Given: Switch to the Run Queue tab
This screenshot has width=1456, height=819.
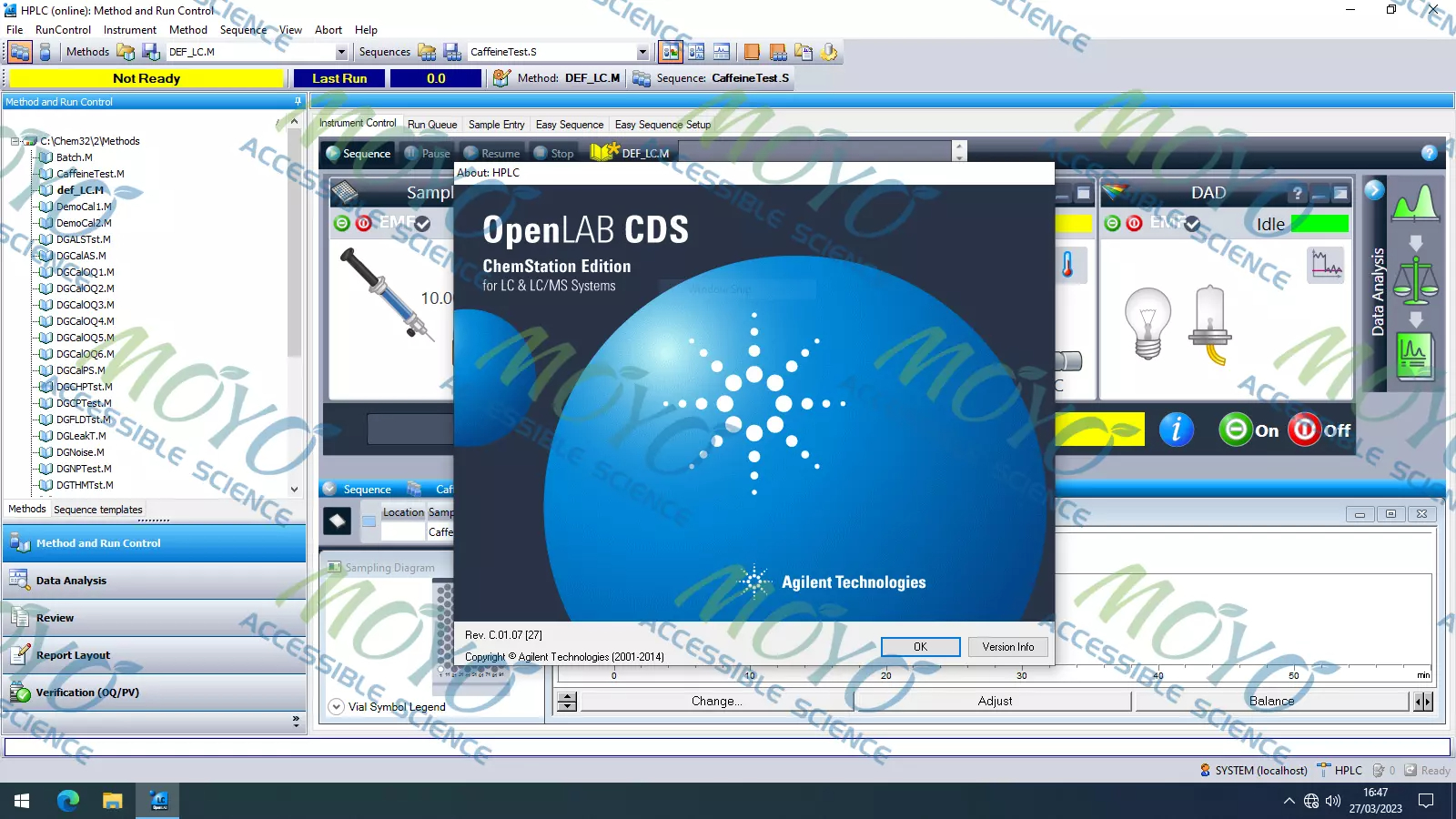Looking at the screenshot, I should coord(432,125).
